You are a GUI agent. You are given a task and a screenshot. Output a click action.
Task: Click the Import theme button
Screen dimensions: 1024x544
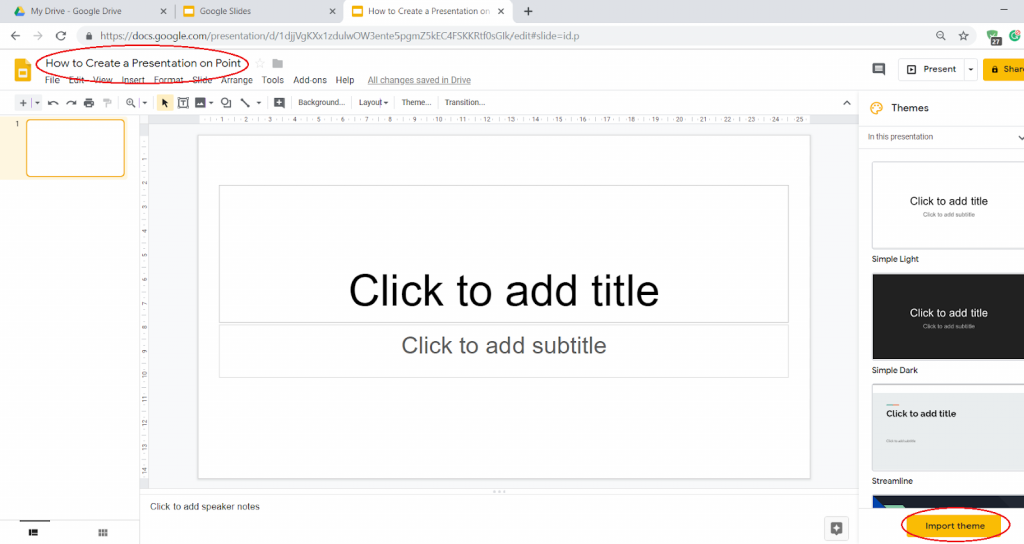pyautogui.click(x=955, y=526)
